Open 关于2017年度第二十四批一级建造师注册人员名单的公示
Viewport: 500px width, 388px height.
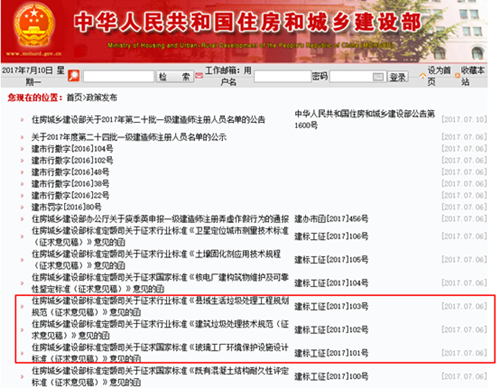(x=129, y=137)
